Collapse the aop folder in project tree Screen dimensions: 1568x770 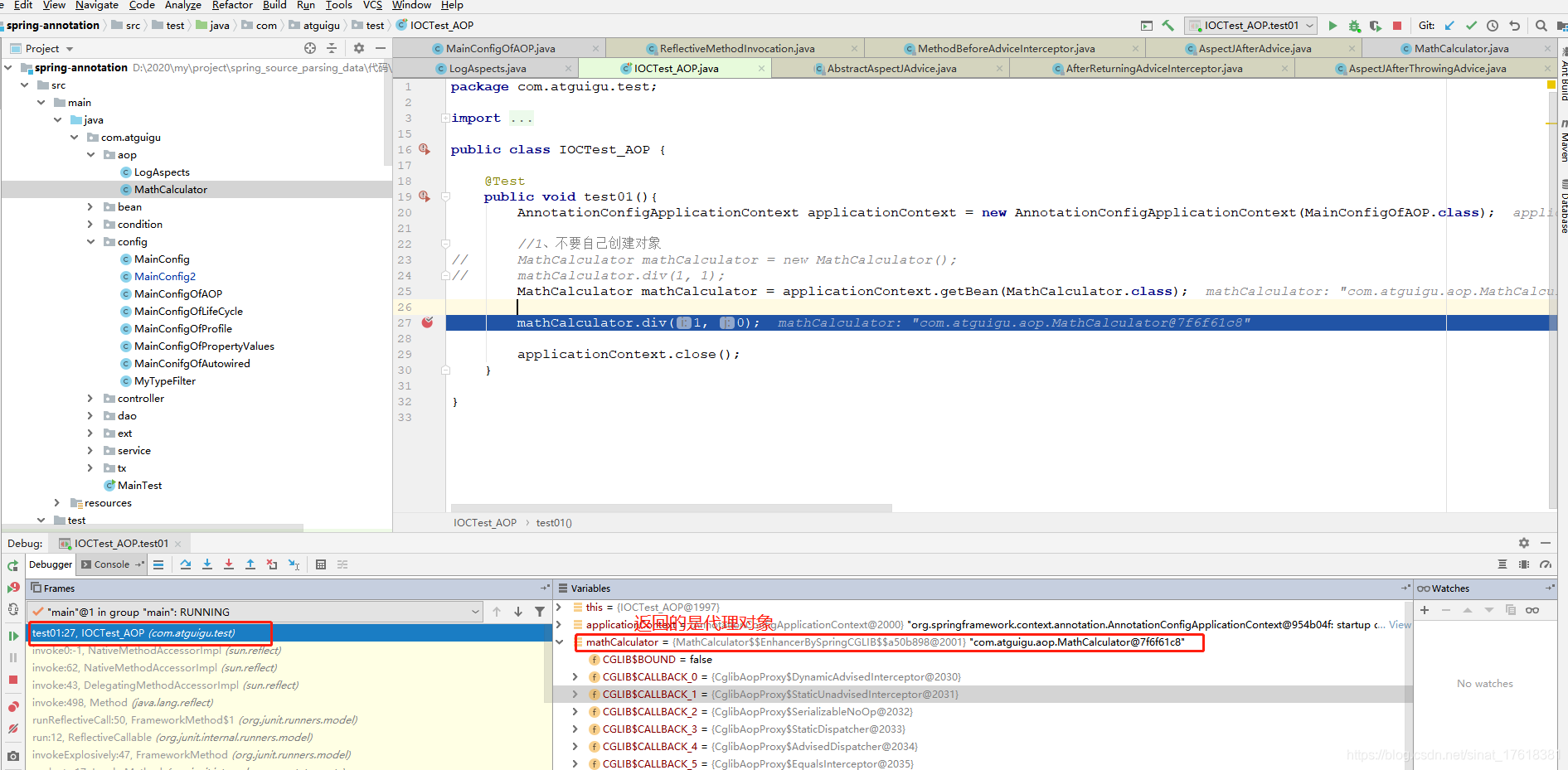91,155
